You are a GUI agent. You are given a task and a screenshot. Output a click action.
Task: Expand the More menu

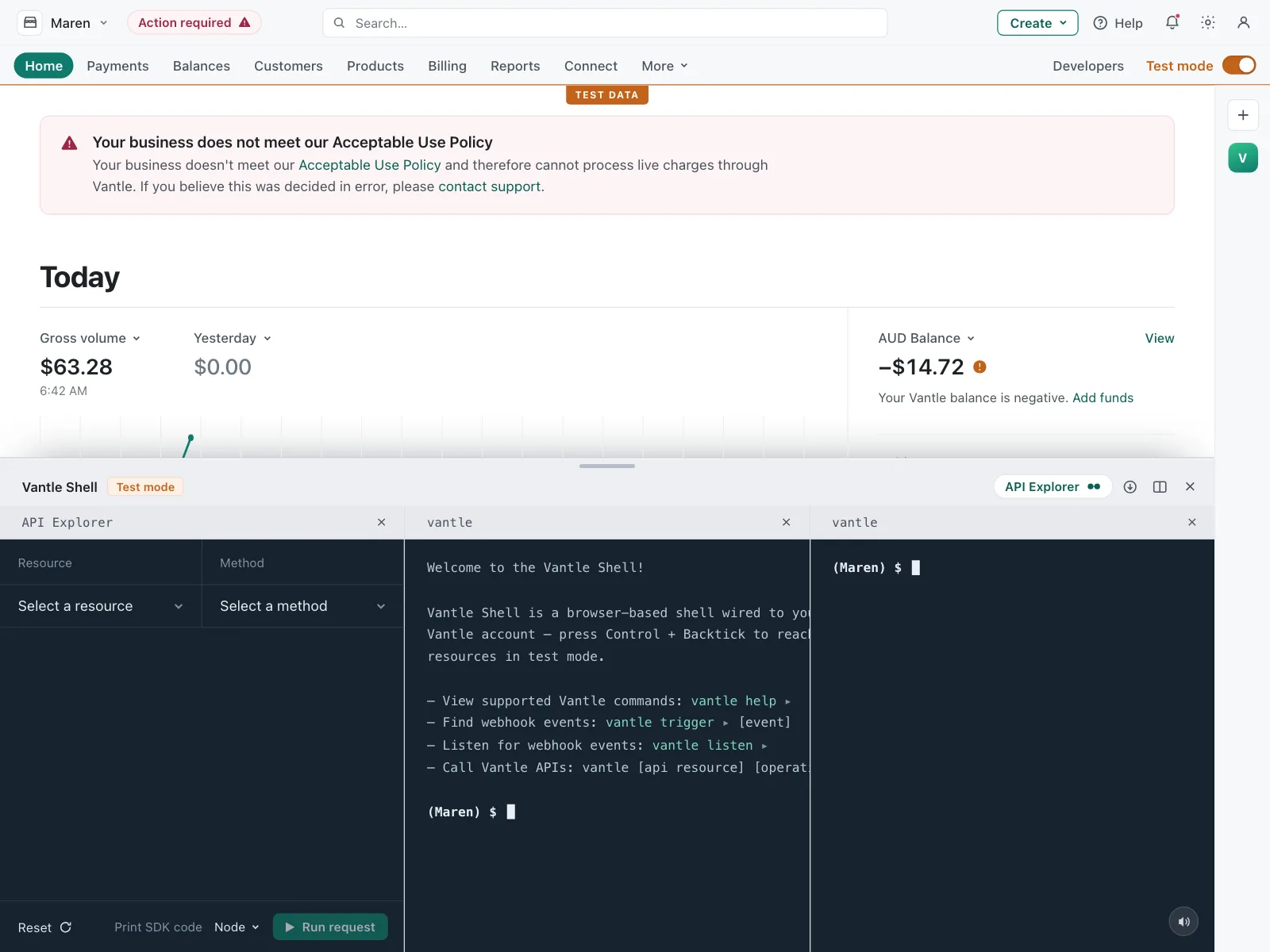[x=664, y=66]
